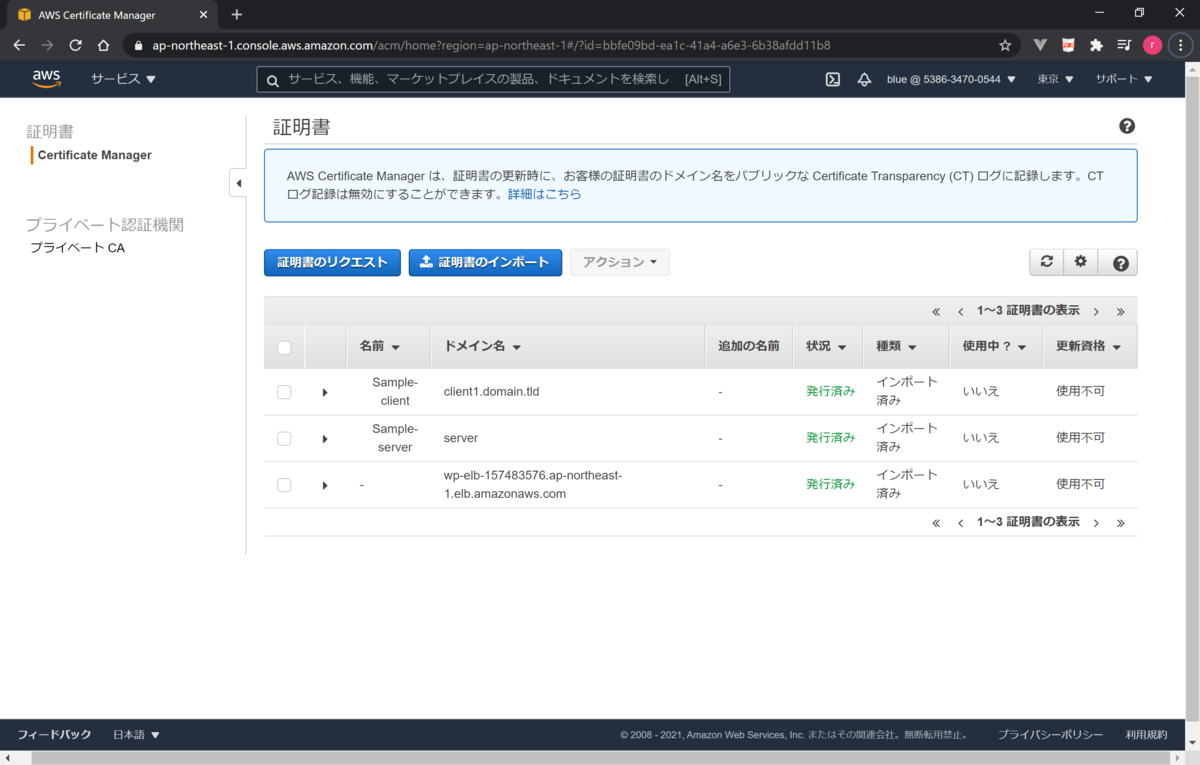Sort by 使用中？ column header
Viewport: 1200px width, 765px height.
(x=995, y=346)
